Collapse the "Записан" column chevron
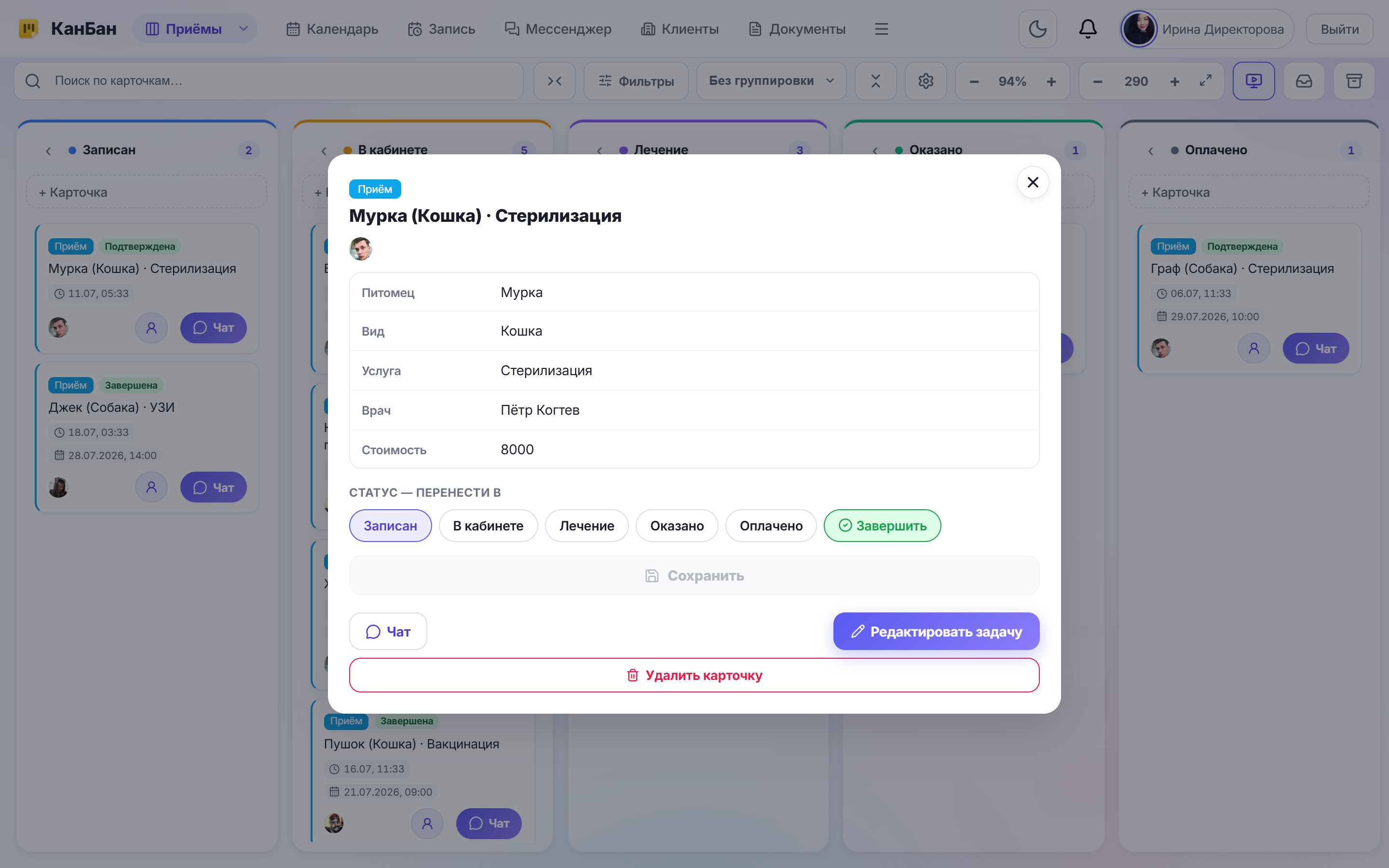 [48, 150]
